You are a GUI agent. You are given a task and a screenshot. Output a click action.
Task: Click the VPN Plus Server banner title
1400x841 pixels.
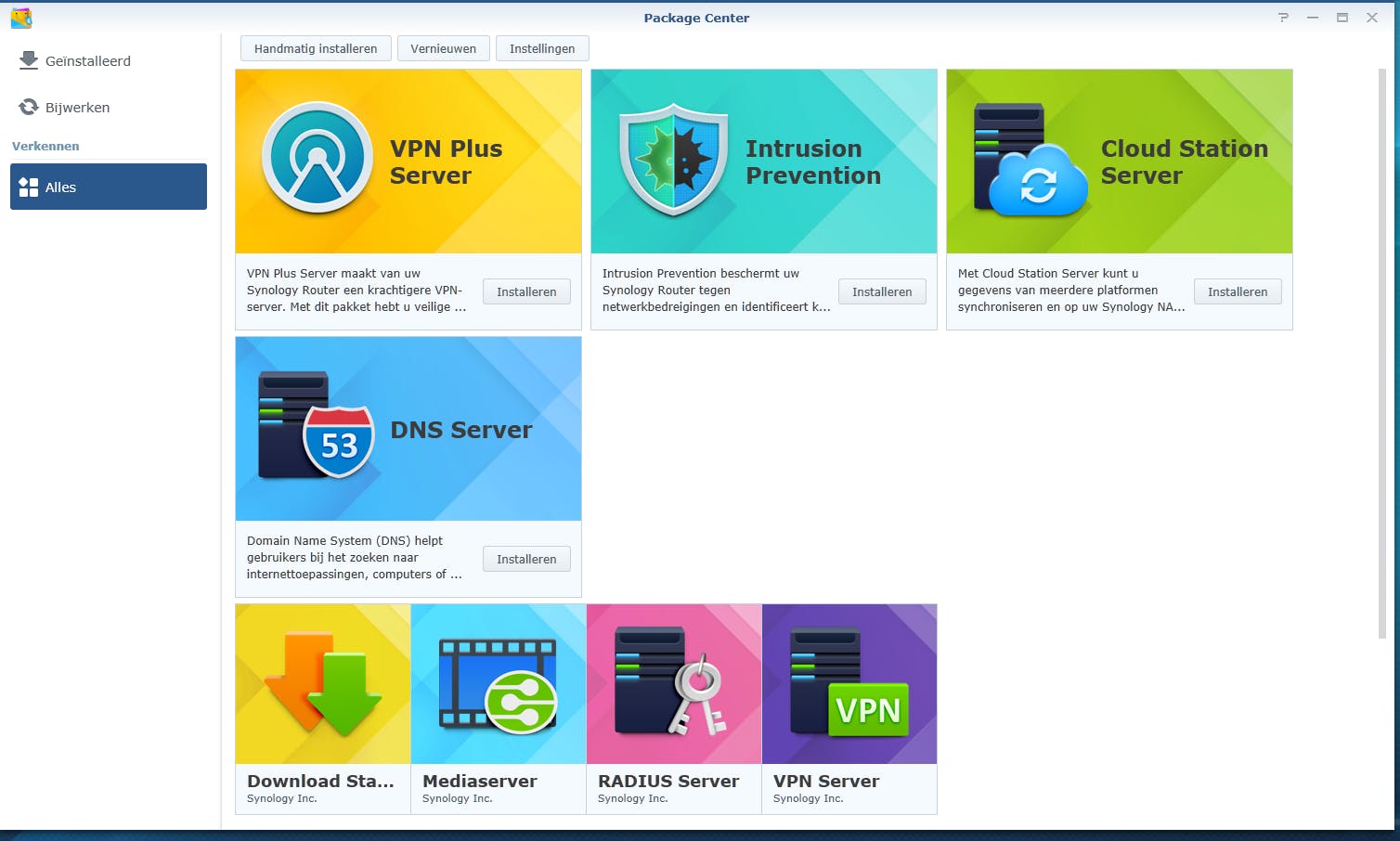coord(446,162)
